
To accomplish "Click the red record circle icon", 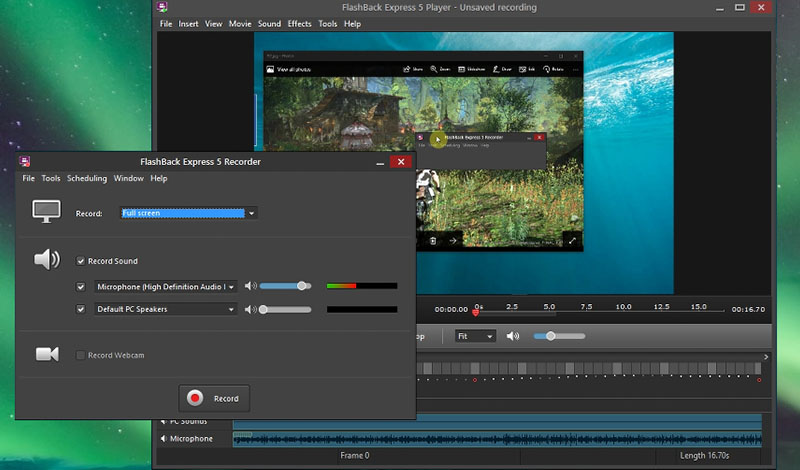I will coord(195,398).
